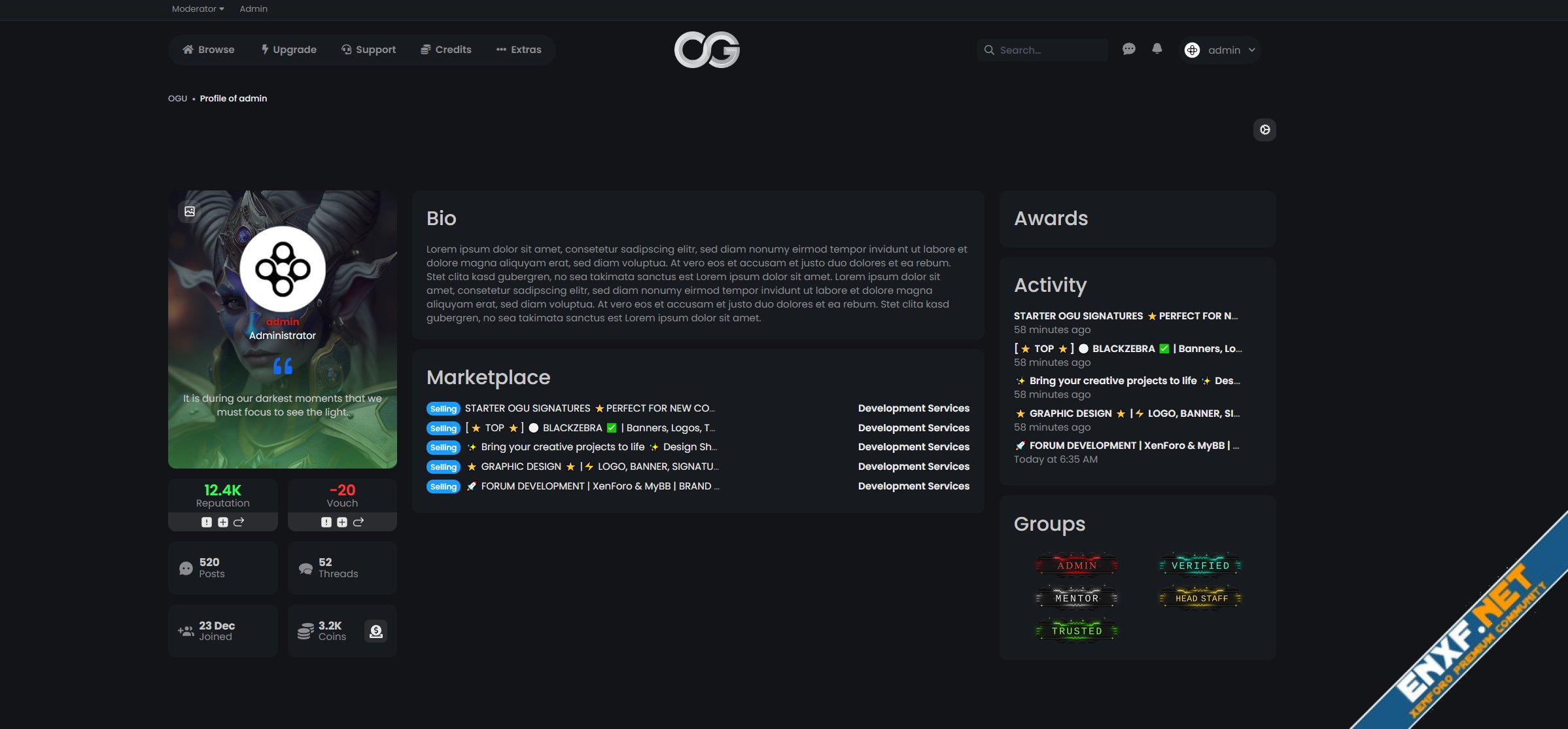The height and width of the screenshot is (729, 1568).
Task: Expand the Moderator dropdown
Action: point(198,9)
